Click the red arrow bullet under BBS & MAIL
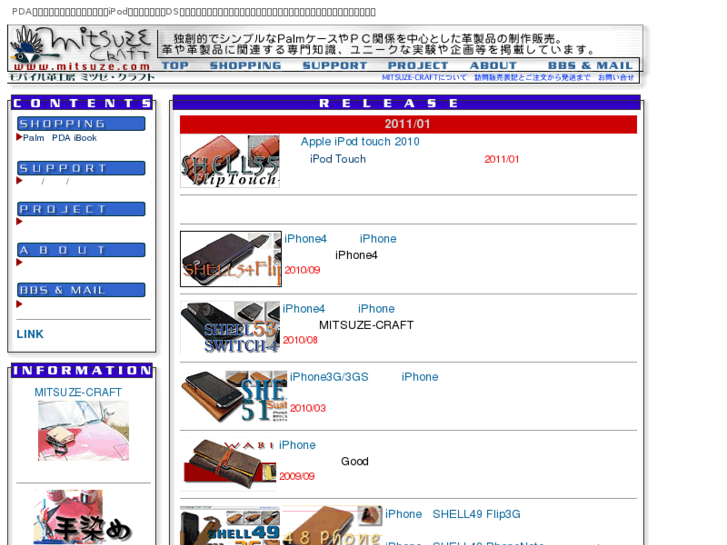Image resolution: width=727 pixels, height=545 pixels. [x=19, y=304]
